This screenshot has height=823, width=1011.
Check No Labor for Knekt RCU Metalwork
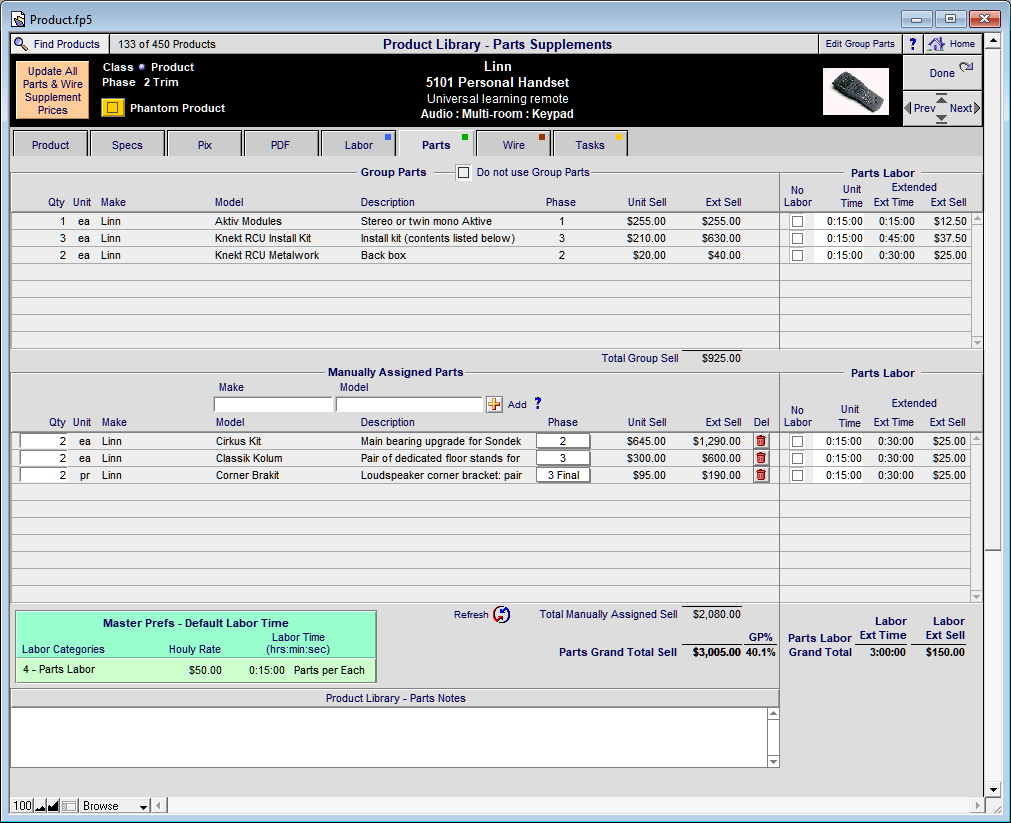[798, 255]
